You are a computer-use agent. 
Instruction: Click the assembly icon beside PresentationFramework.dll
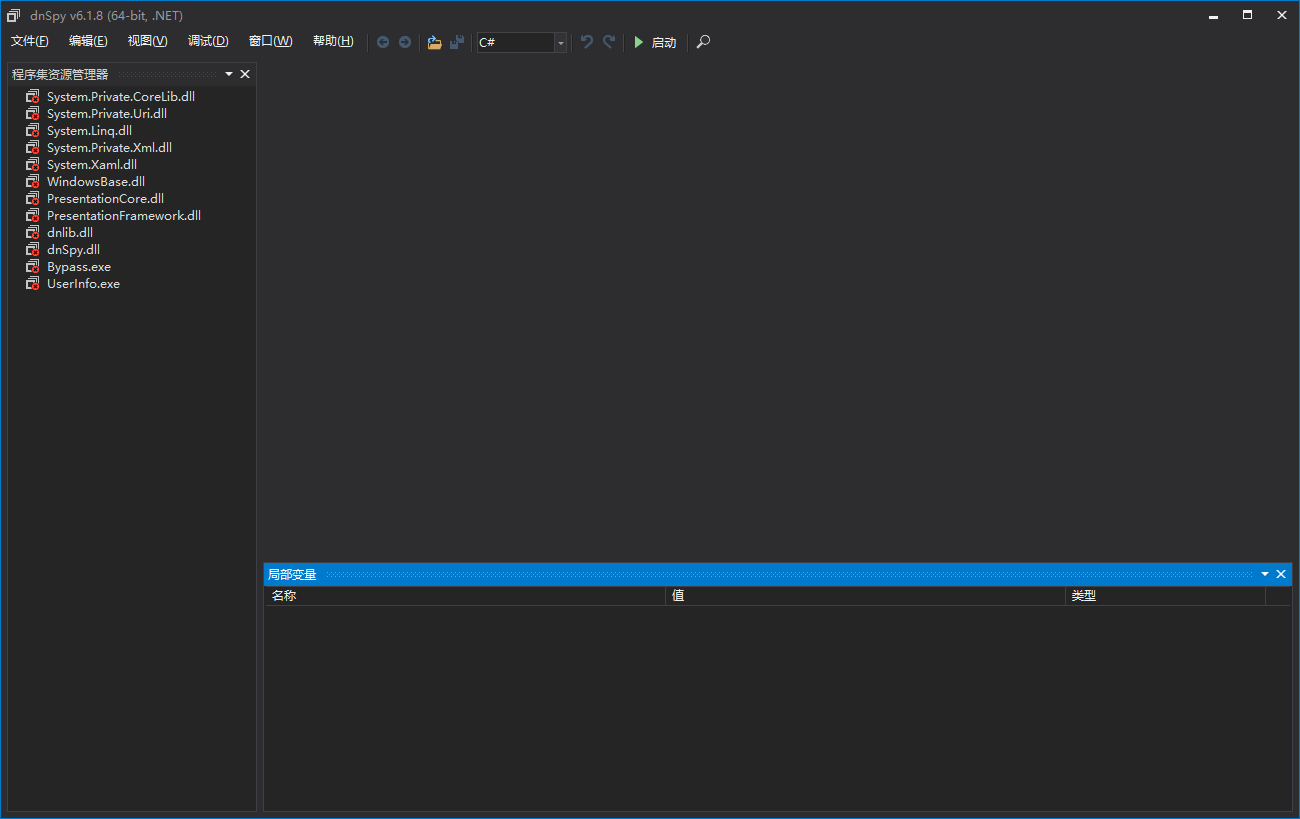(x=33, y=216)
